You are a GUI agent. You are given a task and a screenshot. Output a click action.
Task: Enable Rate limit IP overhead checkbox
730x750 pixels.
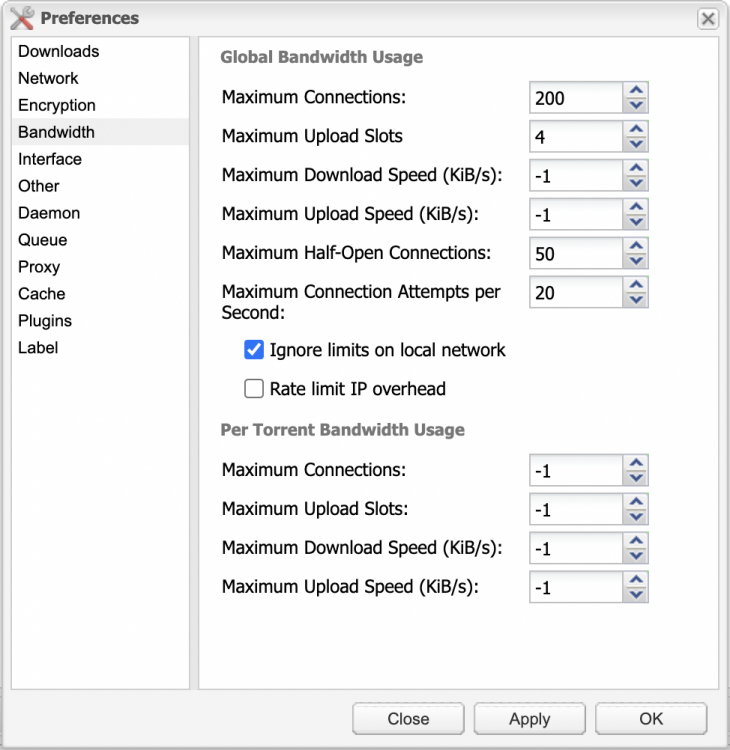pos(254,388)
